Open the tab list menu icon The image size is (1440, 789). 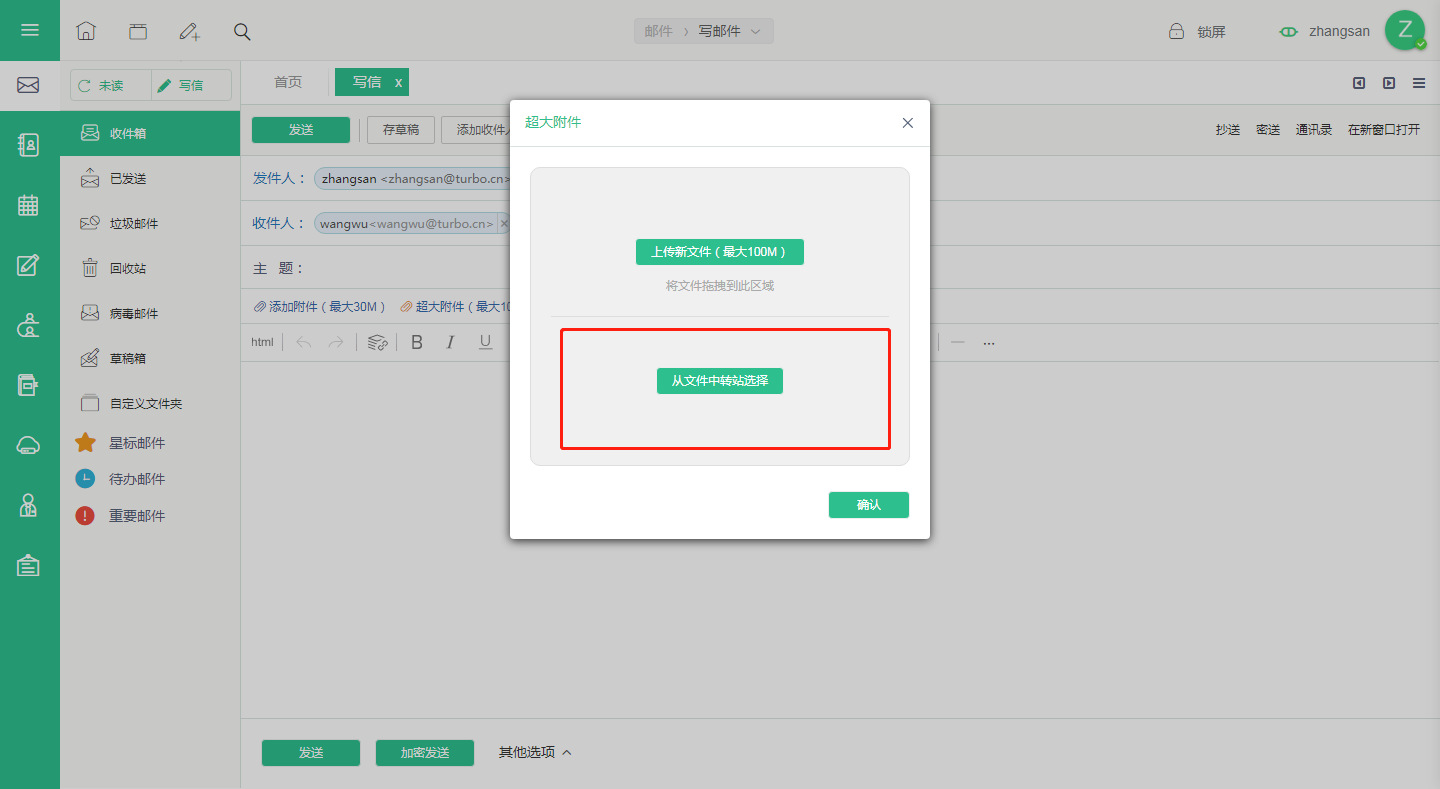[1419, 83]
